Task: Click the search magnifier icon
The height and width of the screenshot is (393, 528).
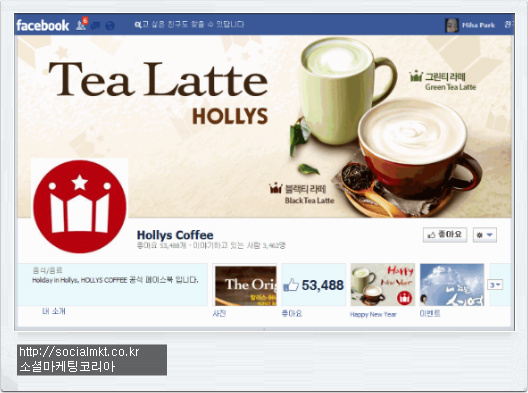Action: (138, 25)
